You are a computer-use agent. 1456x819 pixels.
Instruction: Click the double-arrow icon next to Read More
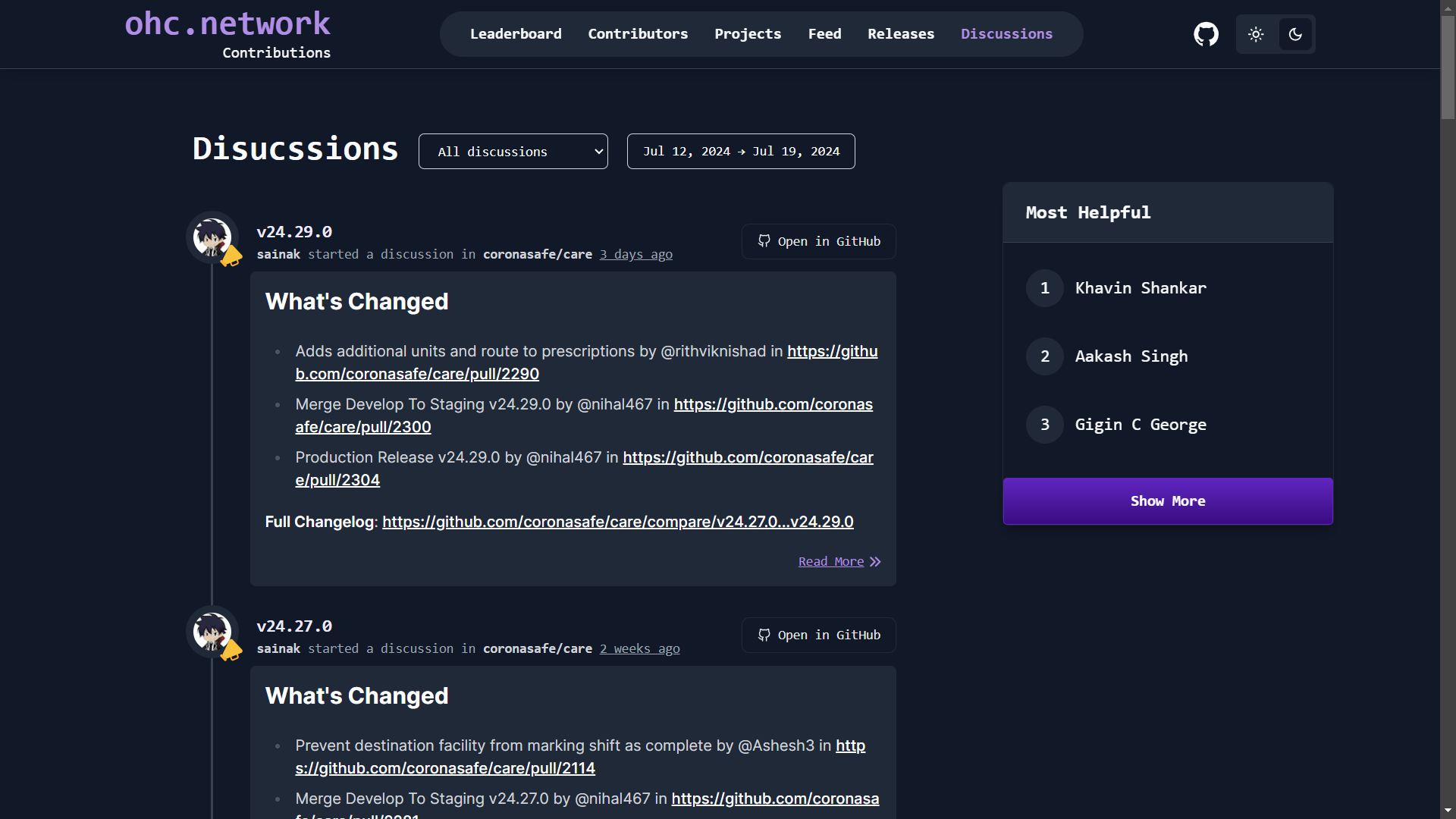point(877,561)
